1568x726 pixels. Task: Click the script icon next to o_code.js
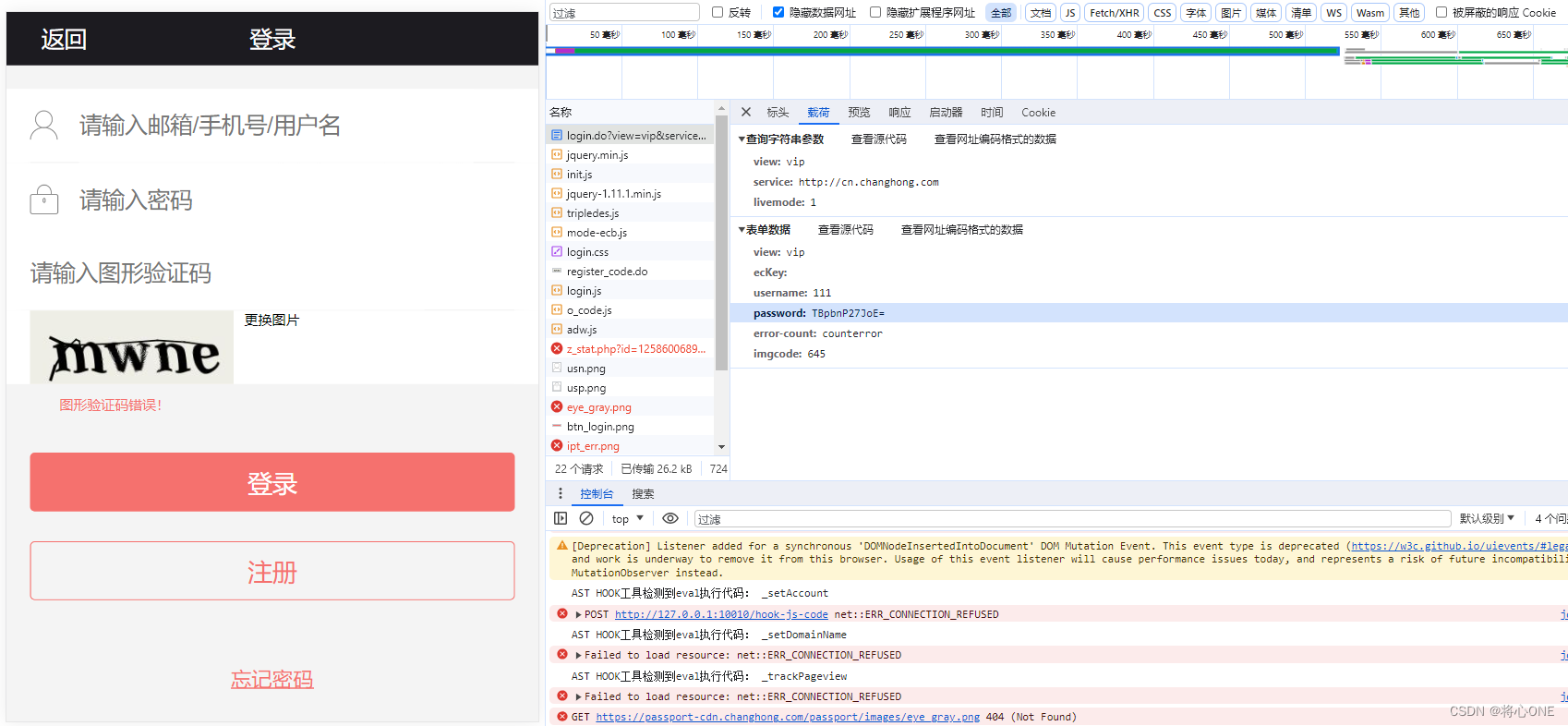557,309
